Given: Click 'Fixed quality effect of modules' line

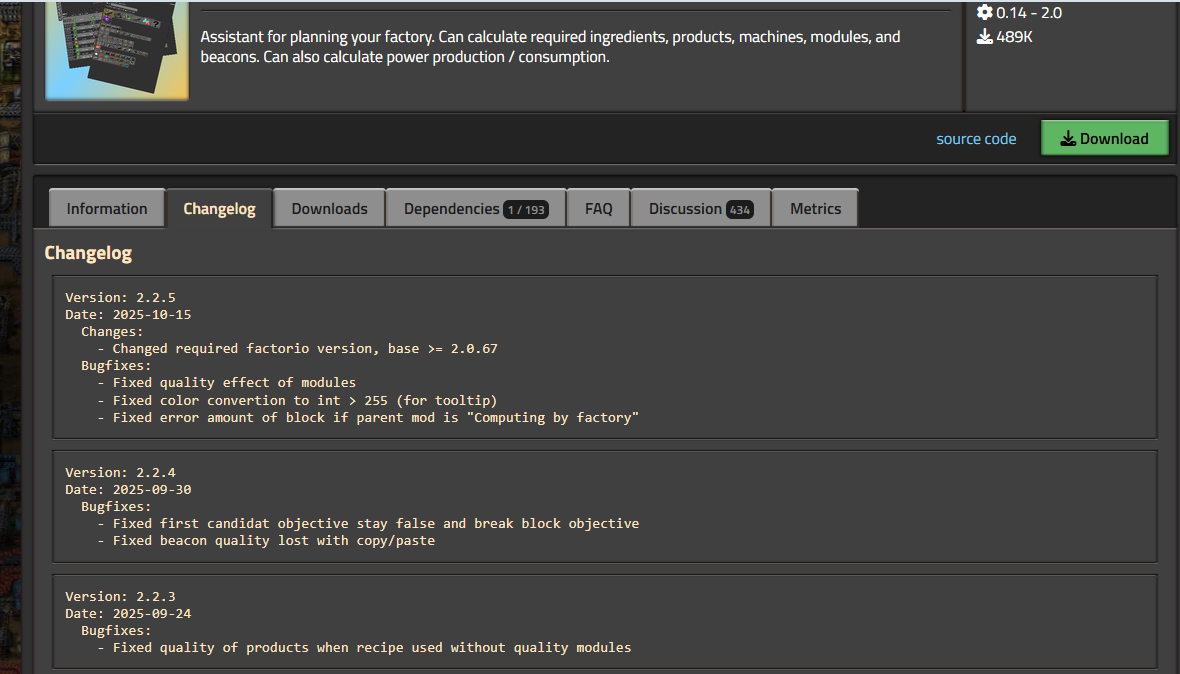Looking at the screenshot, I should coord(227,382).
